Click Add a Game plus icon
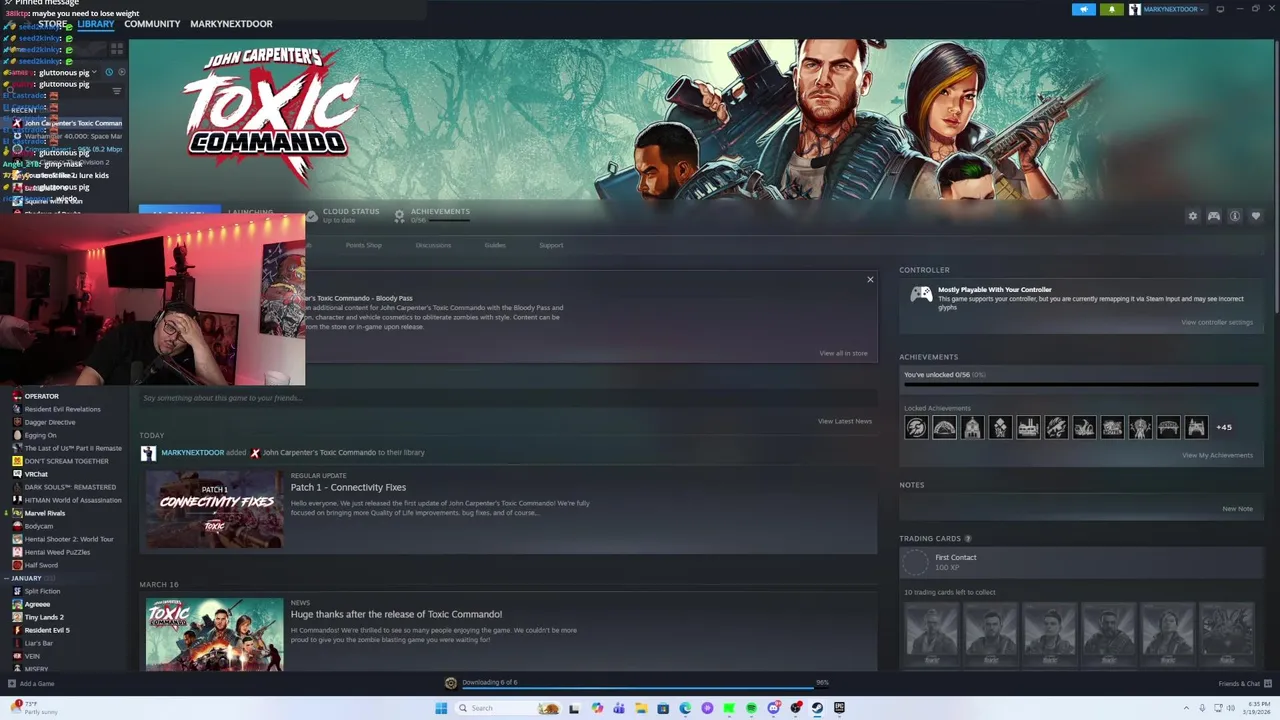Image resolution: width=1280 pixels, height=720 pixels. tap(12, 684)
